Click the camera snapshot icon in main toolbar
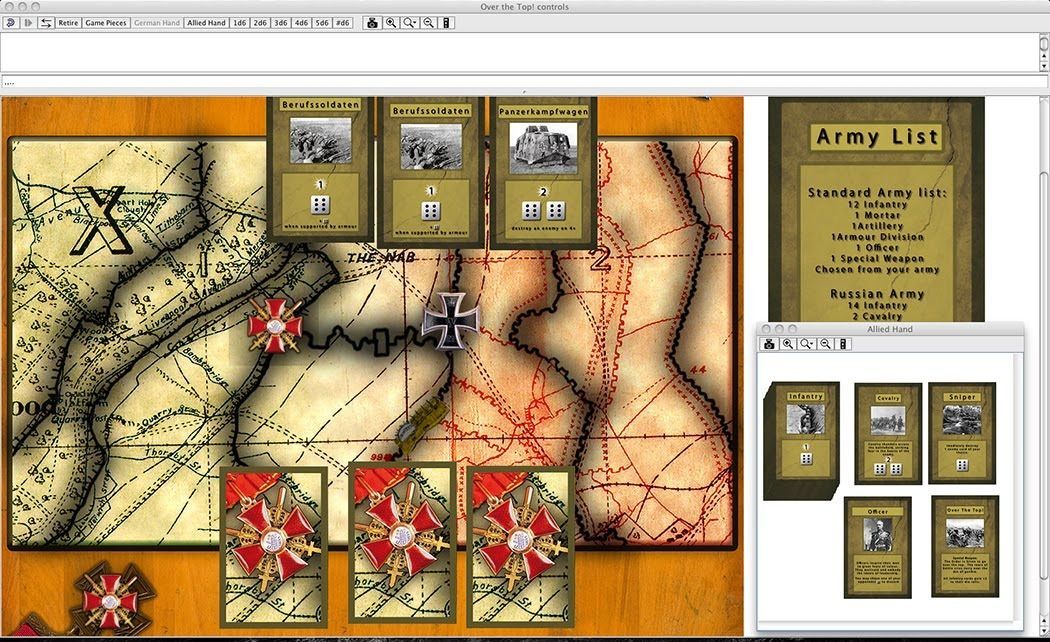 click(x=372, y=23)
